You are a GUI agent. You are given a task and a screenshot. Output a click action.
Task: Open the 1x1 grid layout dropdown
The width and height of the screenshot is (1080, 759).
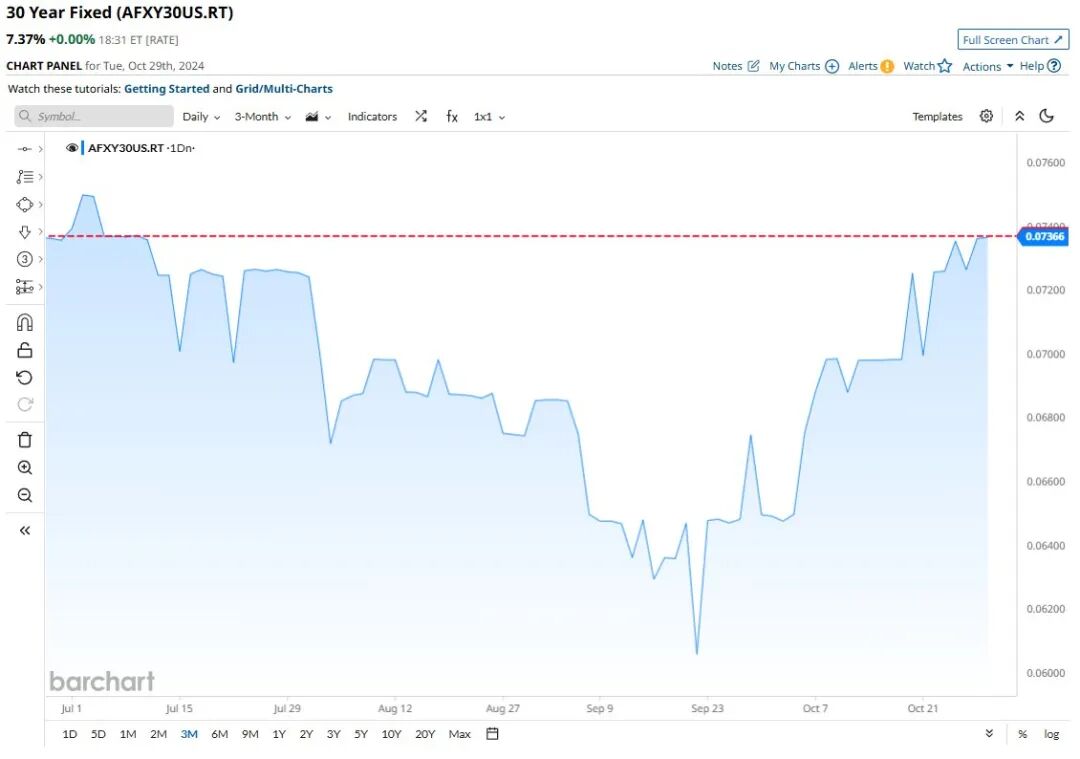coord(489,117)
